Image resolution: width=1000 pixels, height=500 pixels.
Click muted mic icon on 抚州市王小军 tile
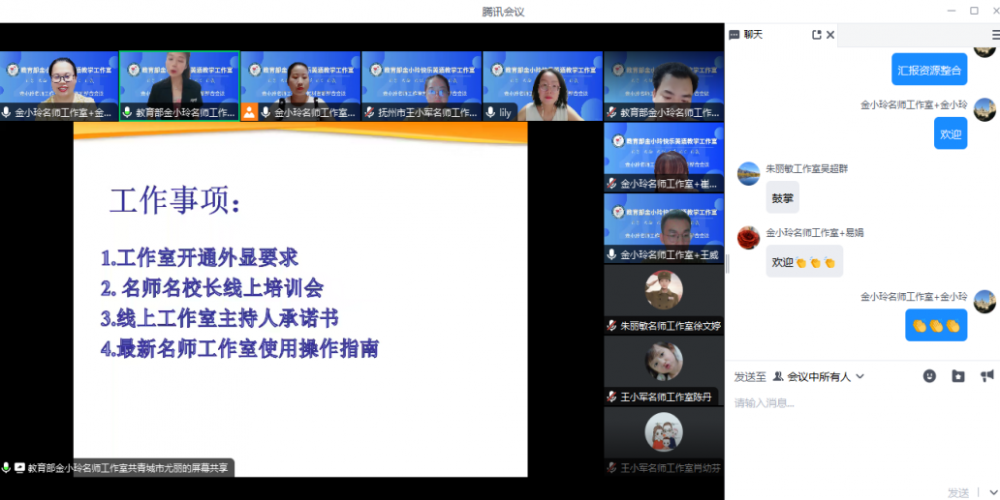(x=370, y=113)
